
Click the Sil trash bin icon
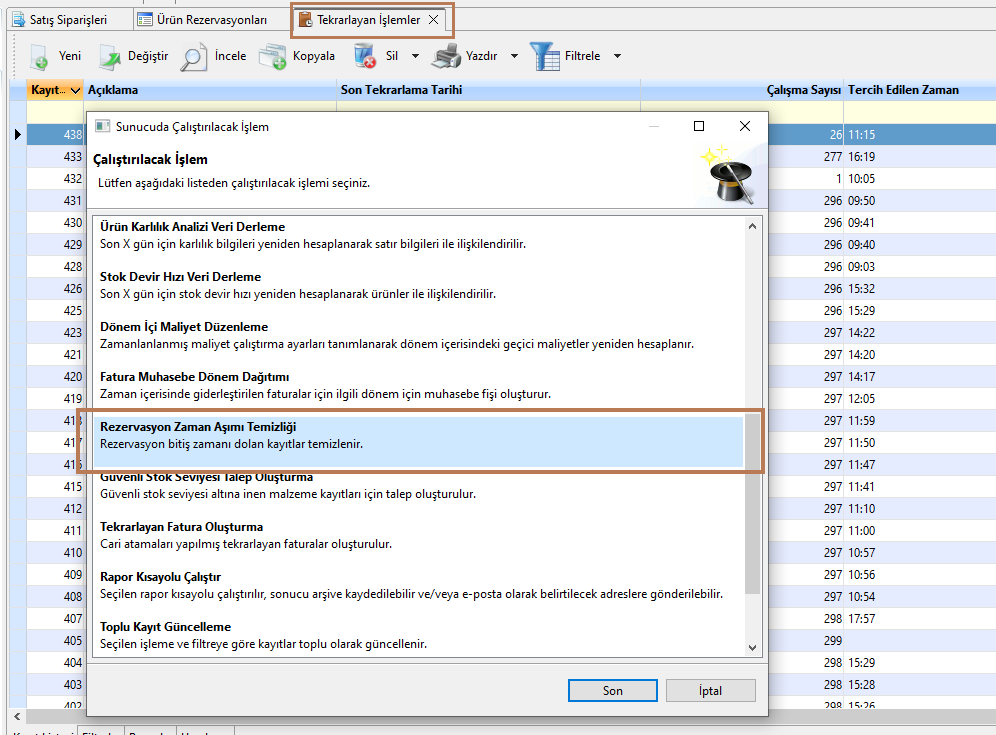364,57
